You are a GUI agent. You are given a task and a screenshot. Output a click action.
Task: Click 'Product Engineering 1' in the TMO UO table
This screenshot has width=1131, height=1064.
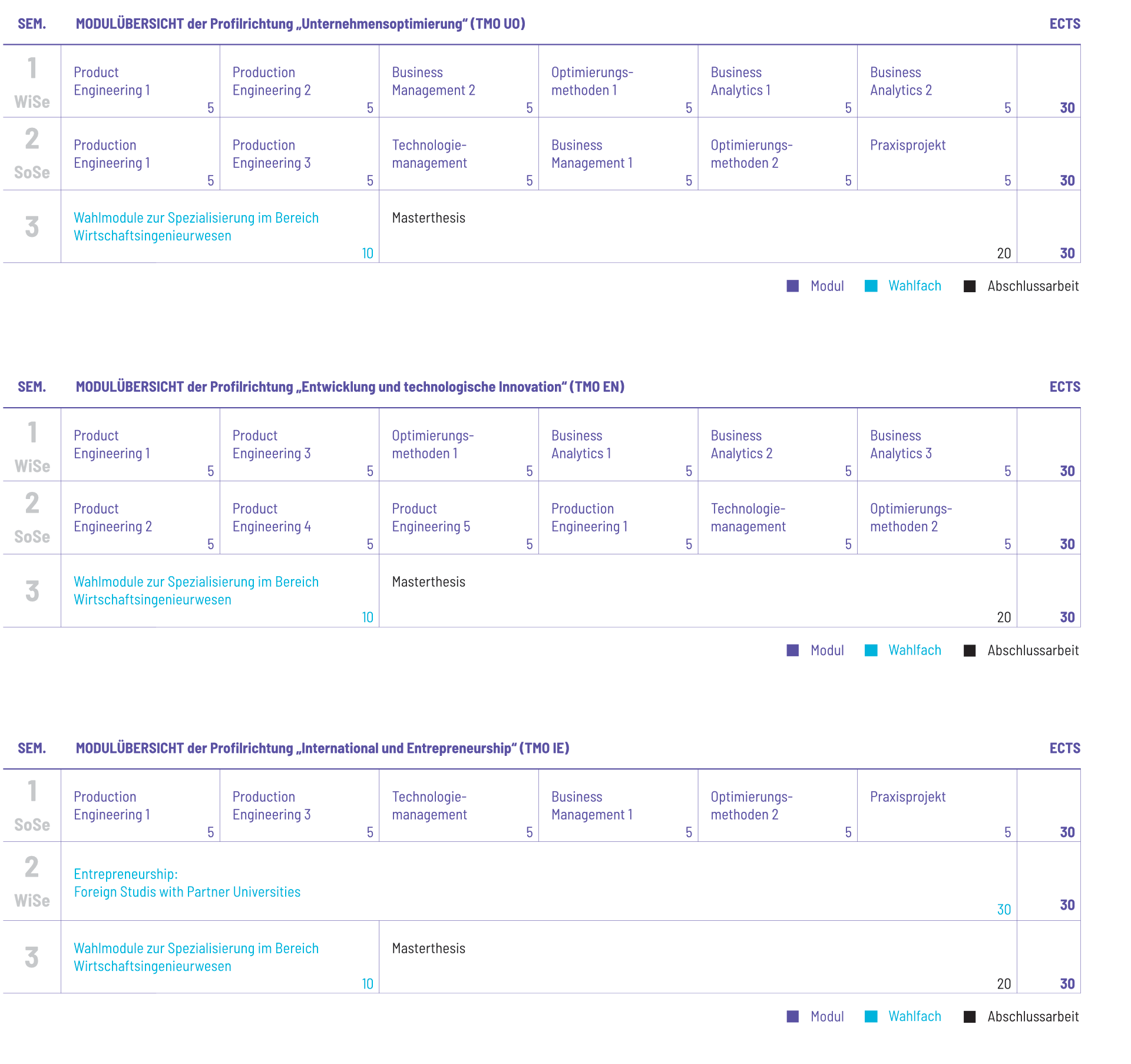(112, 81)
